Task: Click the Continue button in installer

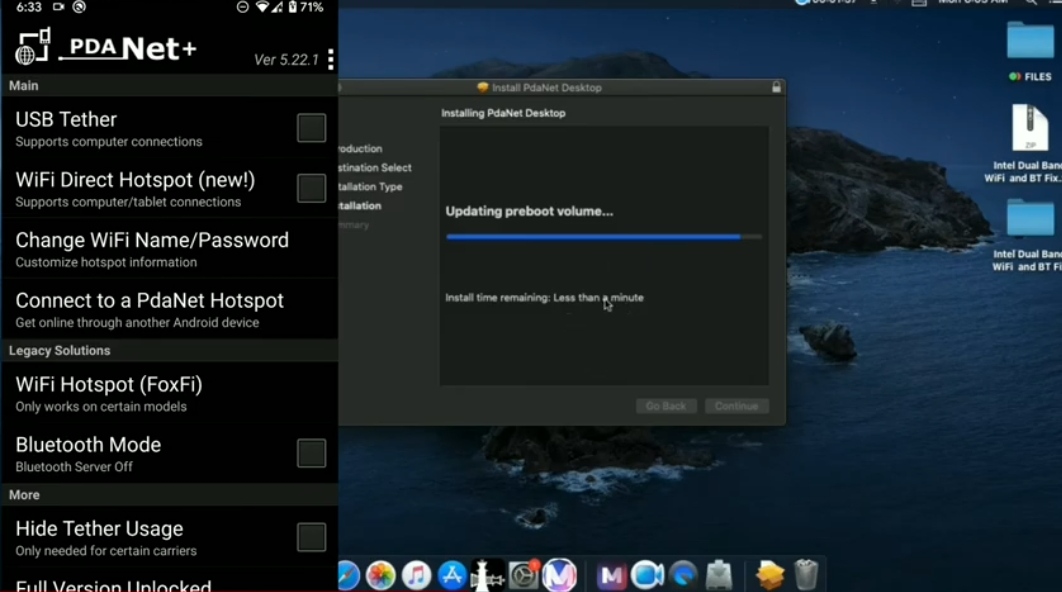Action: click(736, 406)
